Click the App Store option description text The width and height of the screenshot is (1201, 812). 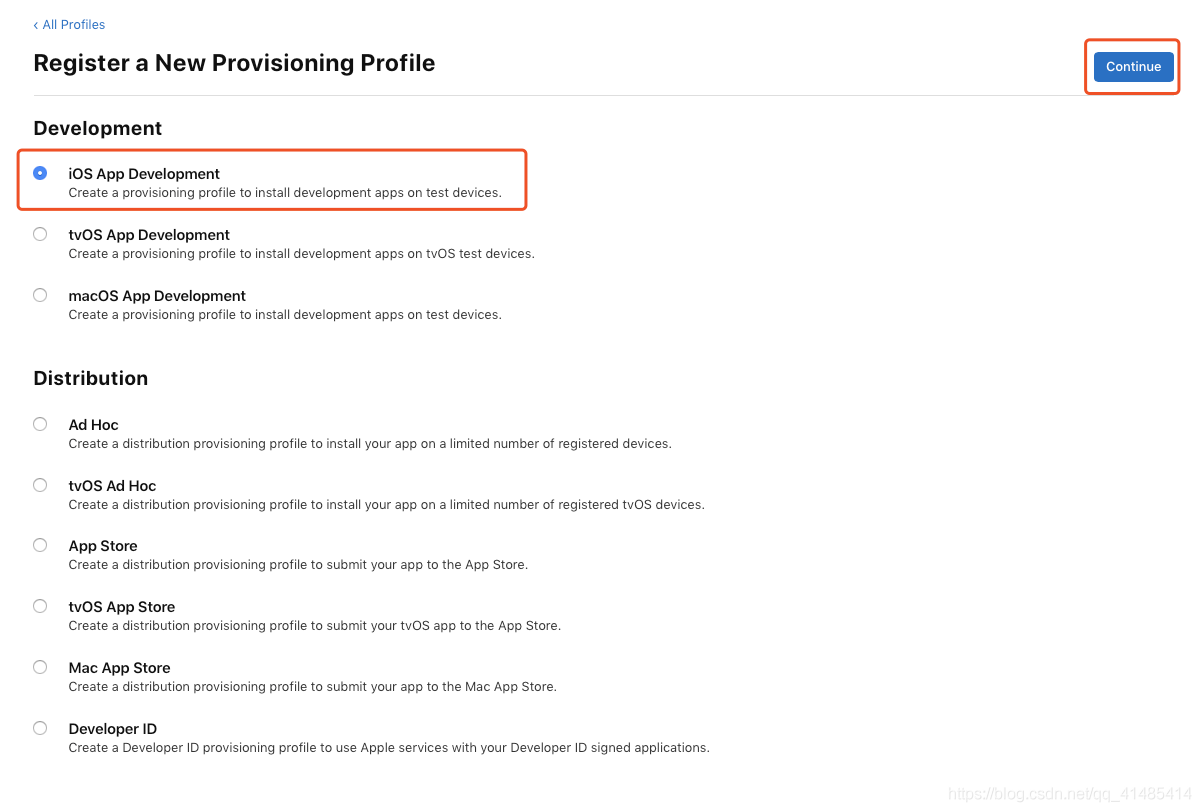tap(298, 565)
